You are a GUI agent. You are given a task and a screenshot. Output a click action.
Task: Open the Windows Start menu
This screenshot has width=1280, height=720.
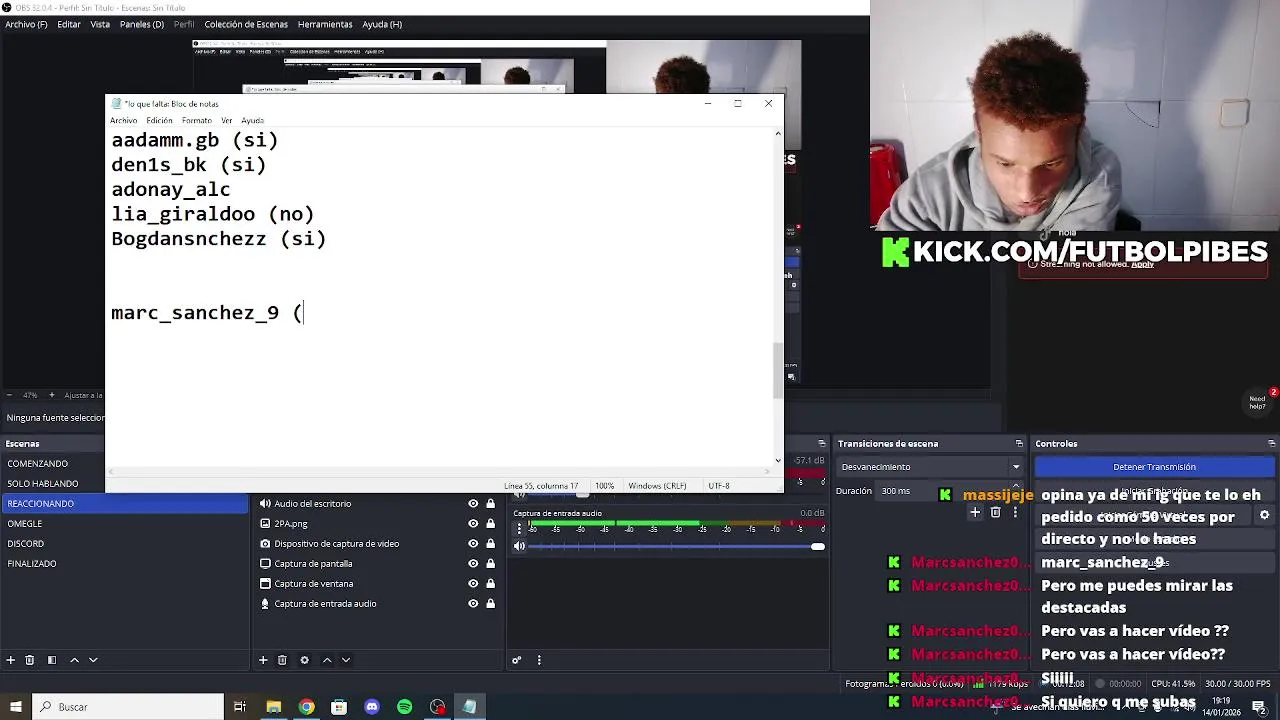[x=15, y=707]
